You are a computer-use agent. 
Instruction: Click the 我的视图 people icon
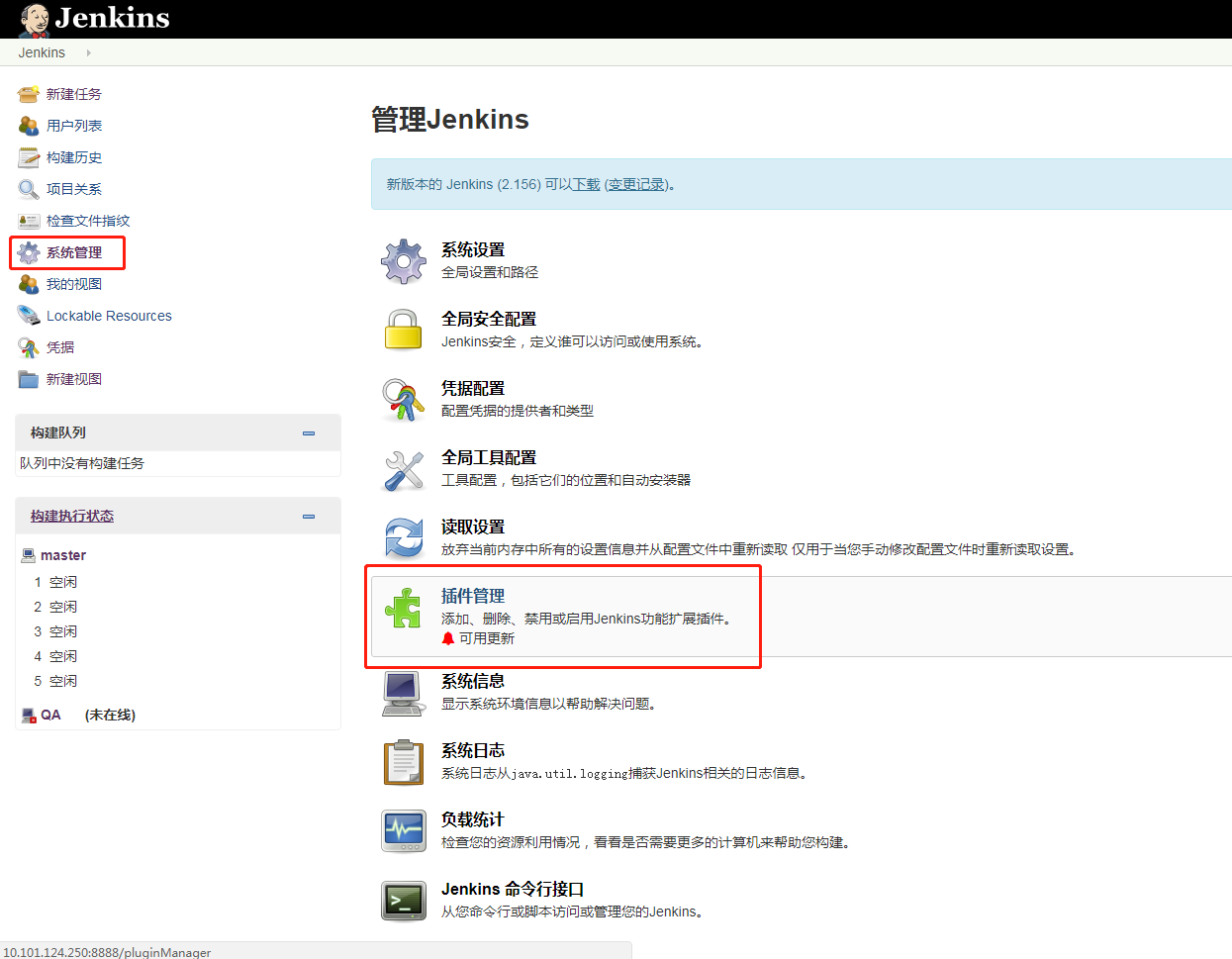[29, 284]
